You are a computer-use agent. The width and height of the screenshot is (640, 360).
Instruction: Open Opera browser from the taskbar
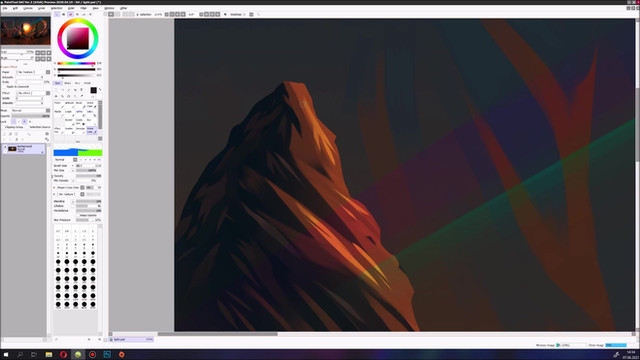coord(63,354)
